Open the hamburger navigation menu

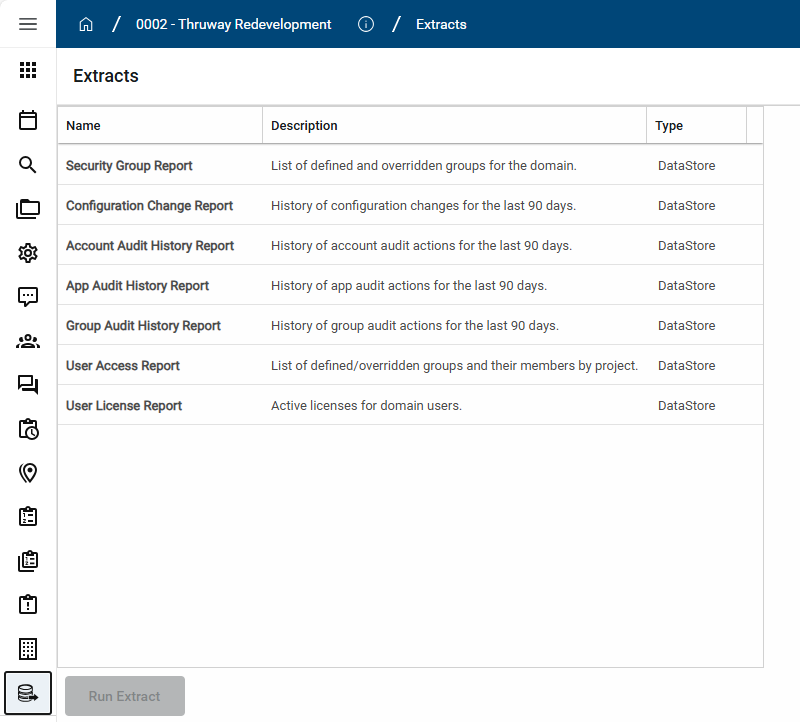pyautogui.click(x=28, y=24)
